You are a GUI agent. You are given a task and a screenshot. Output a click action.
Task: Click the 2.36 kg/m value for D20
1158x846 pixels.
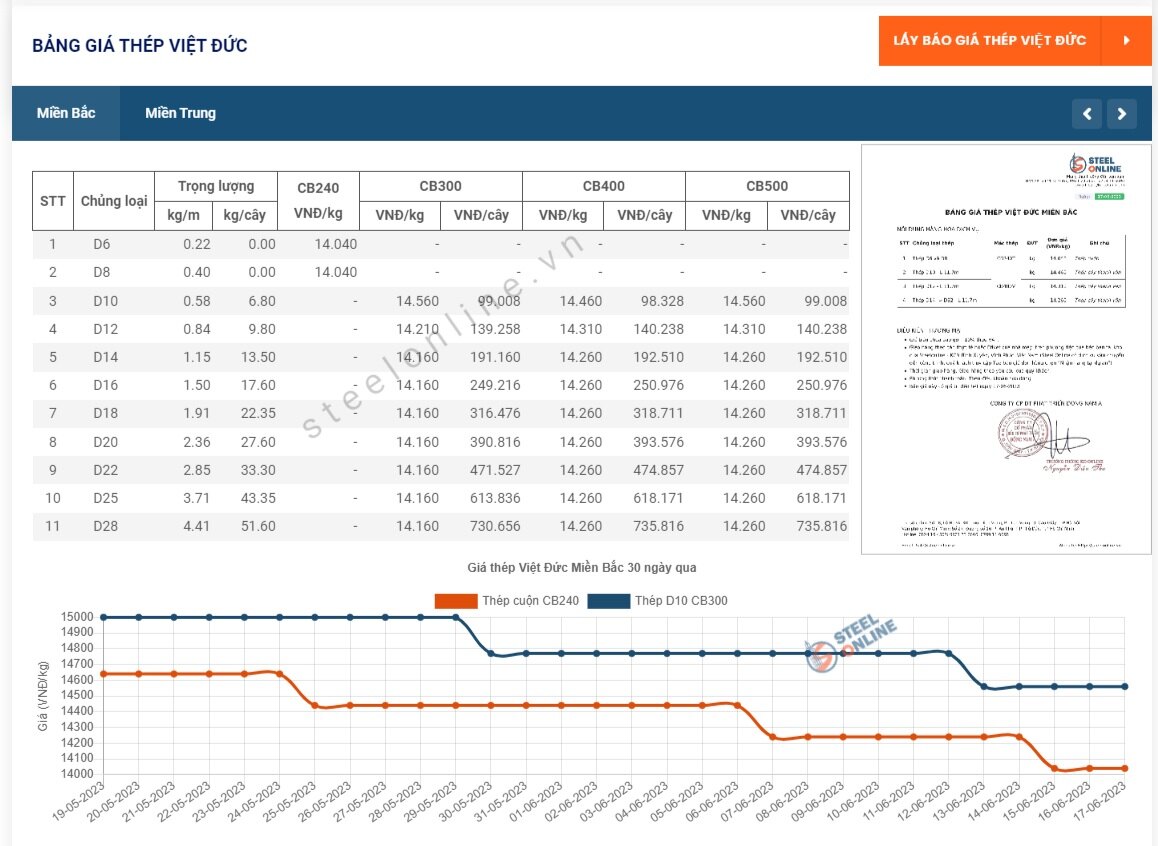click(196, 442)
